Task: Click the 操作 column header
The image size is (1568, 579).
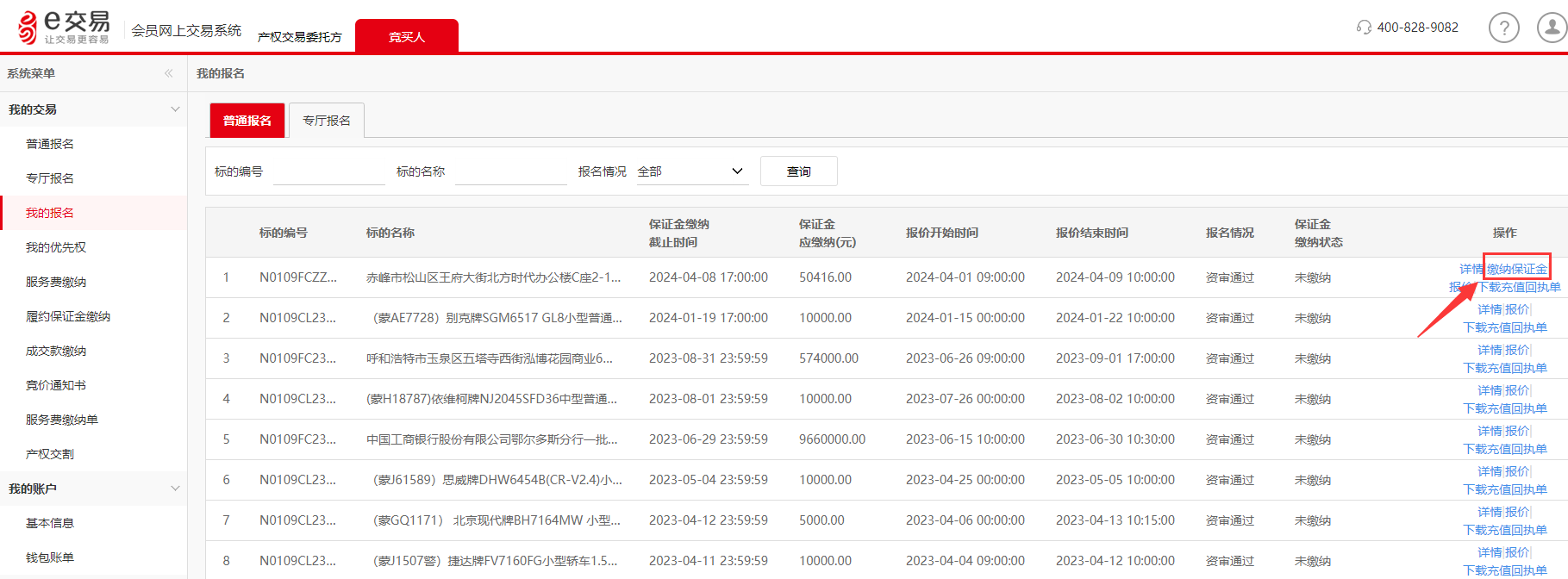Action: (x=1505, y=233)
